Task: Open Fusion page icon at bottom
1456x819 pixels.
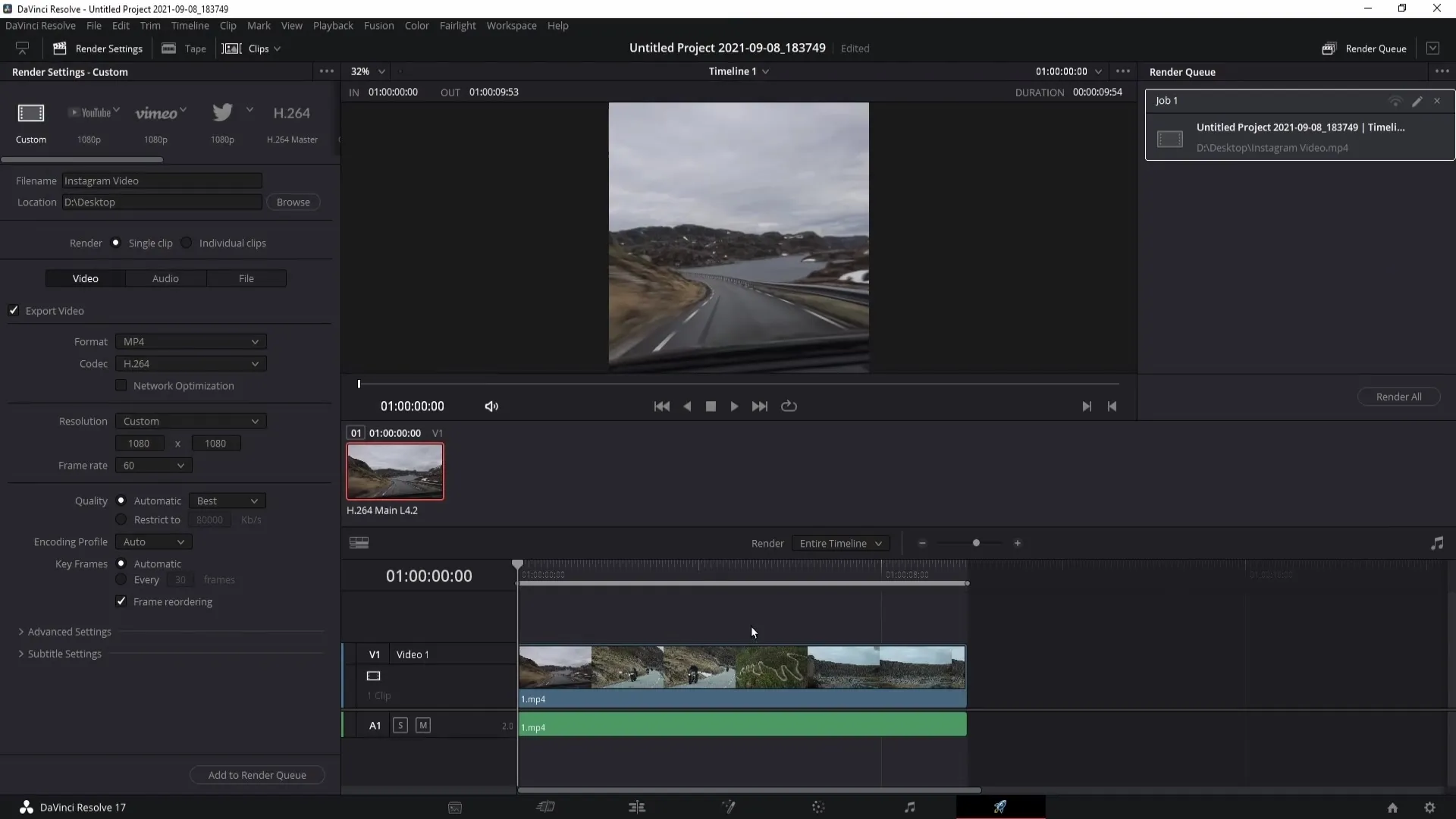Action: click(728, 807)
